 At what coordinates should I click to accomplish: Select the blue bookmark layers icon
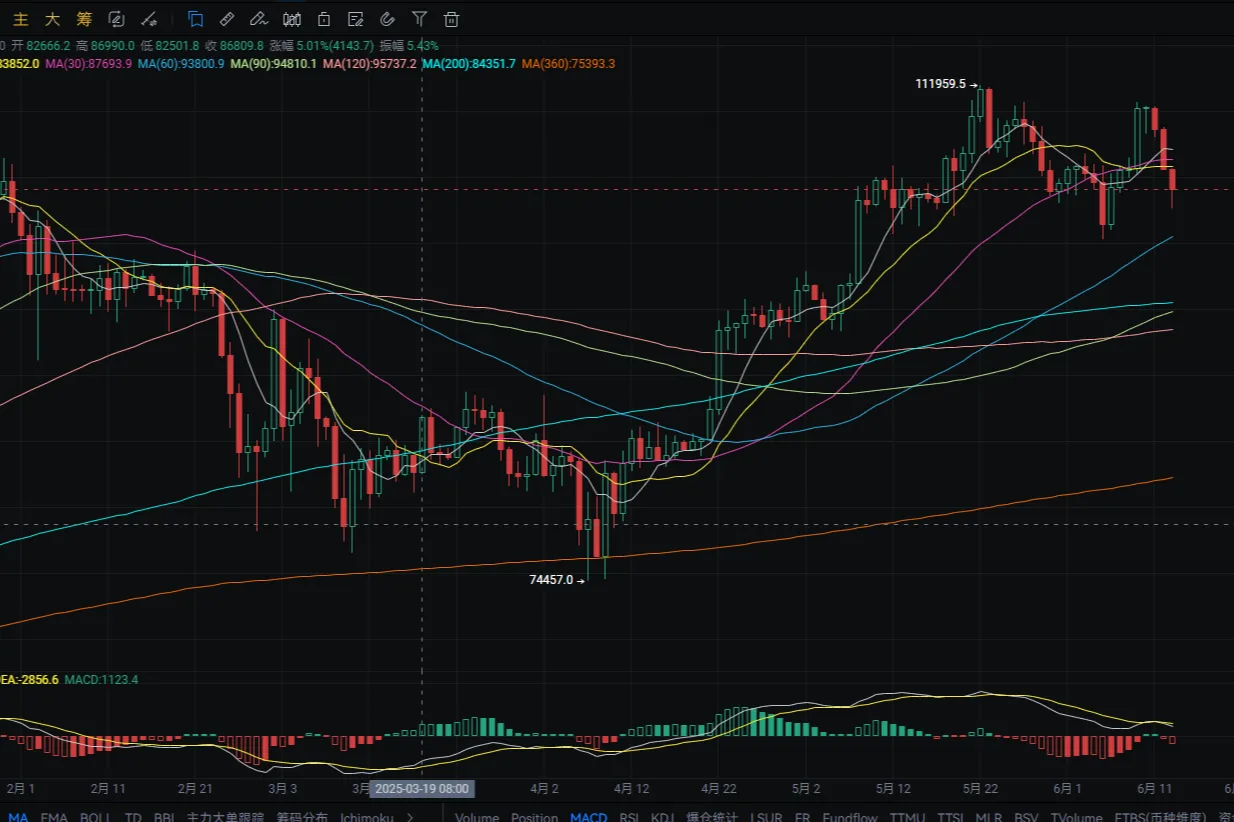[195, 19]
